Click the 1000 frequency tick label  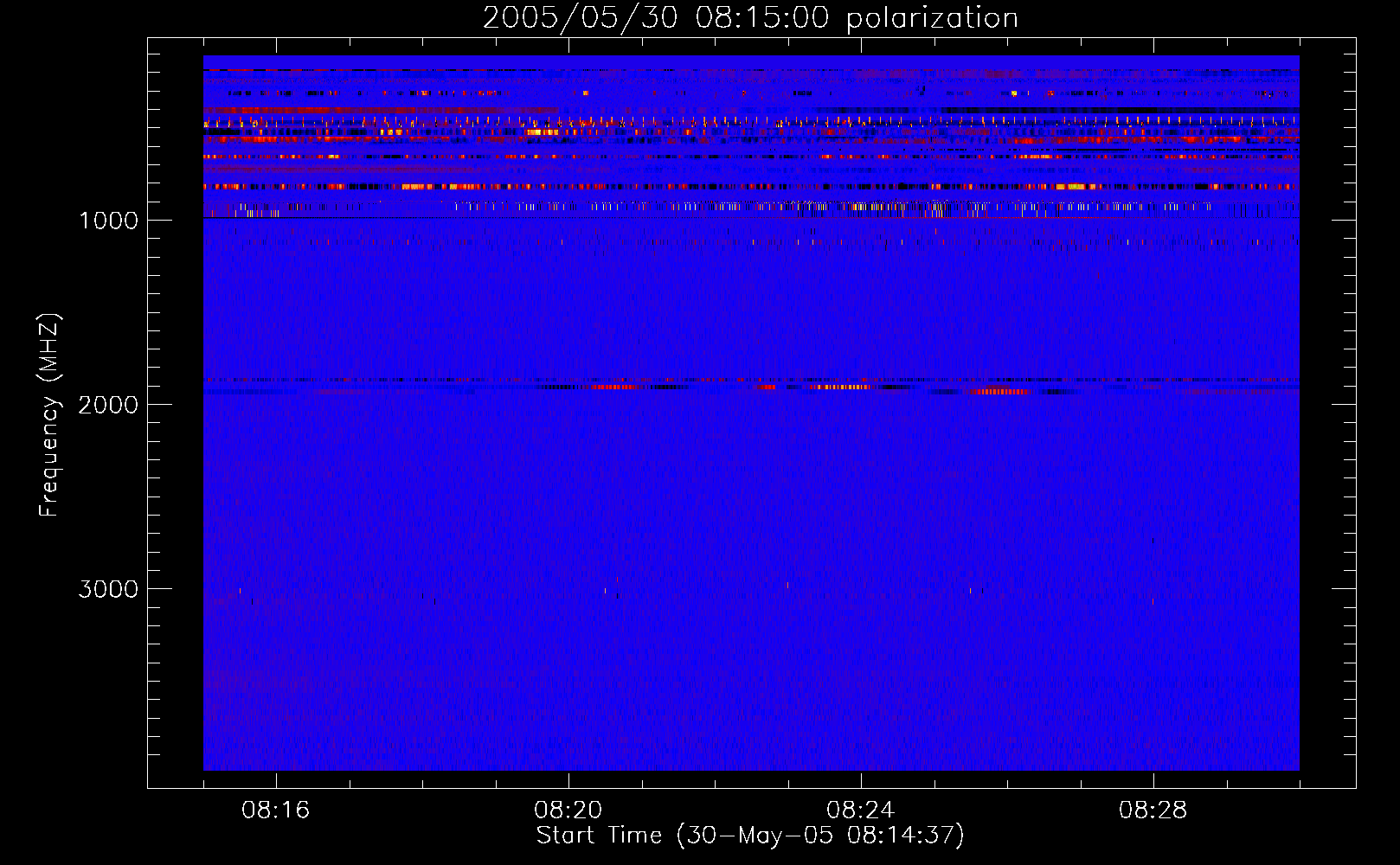coord(108,221)
